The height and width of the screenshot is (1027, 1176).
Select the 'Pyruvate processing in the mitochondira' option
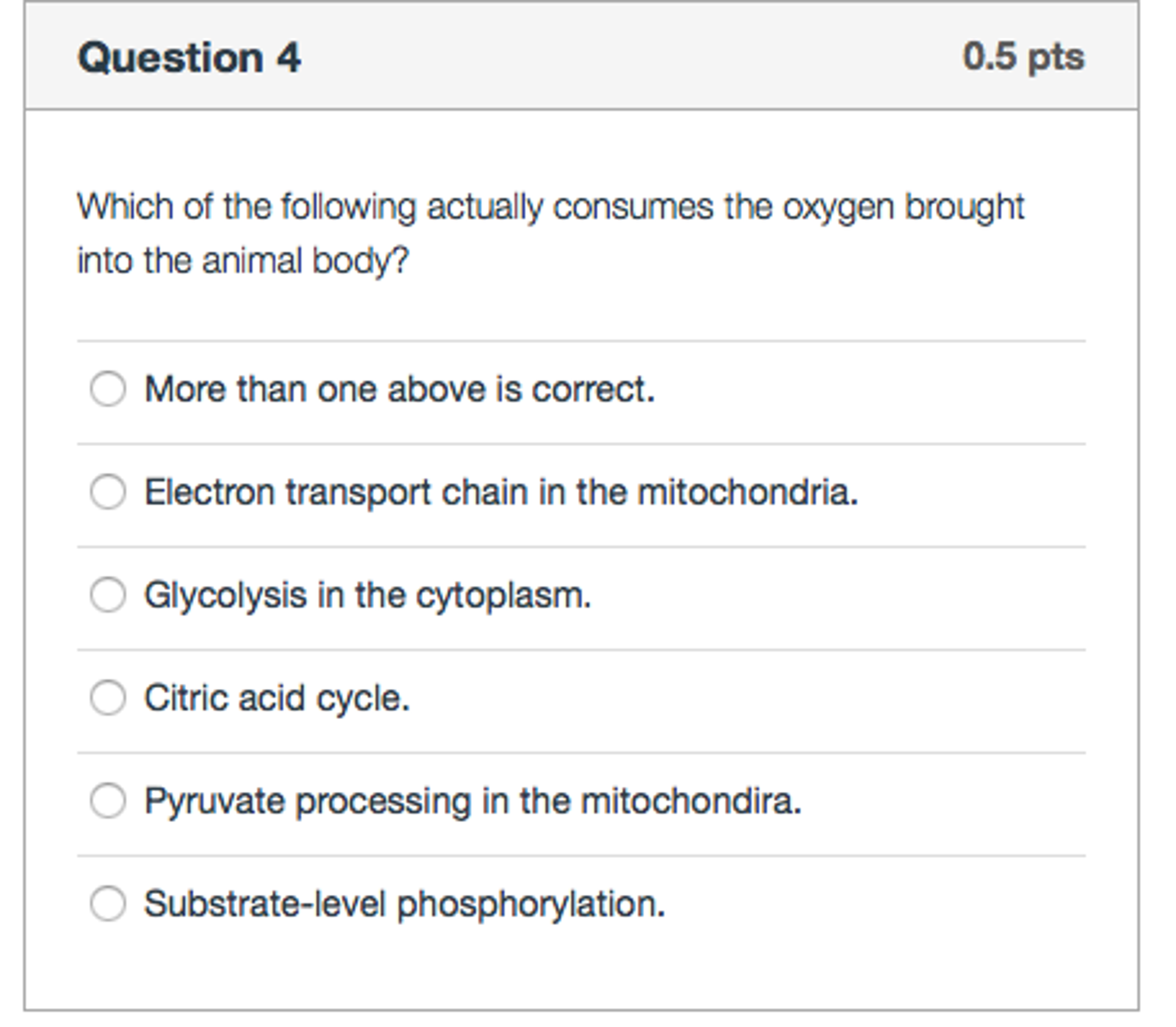tap(109, 802)
